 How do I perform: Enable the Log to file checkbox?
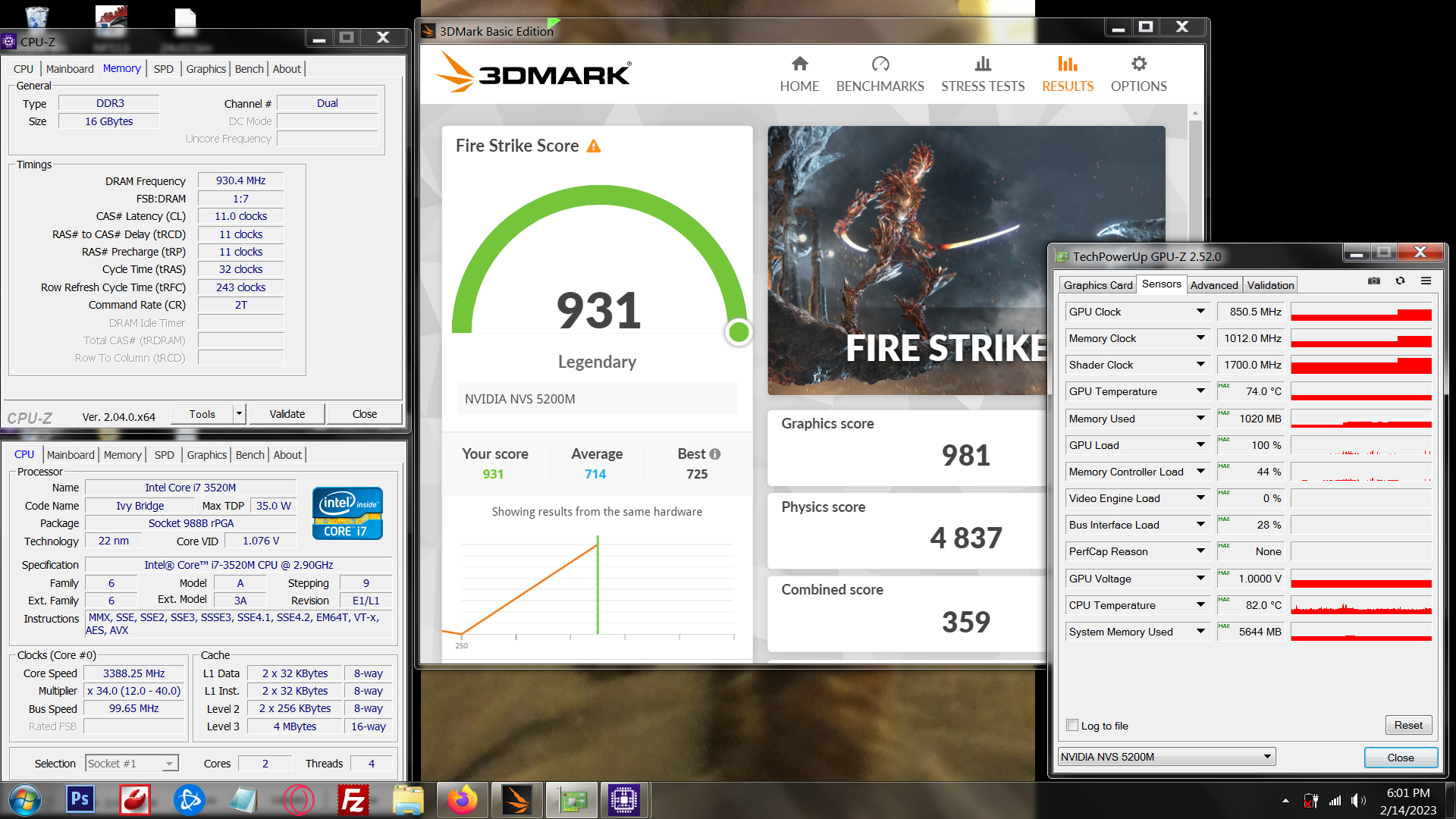point(1072,726)
